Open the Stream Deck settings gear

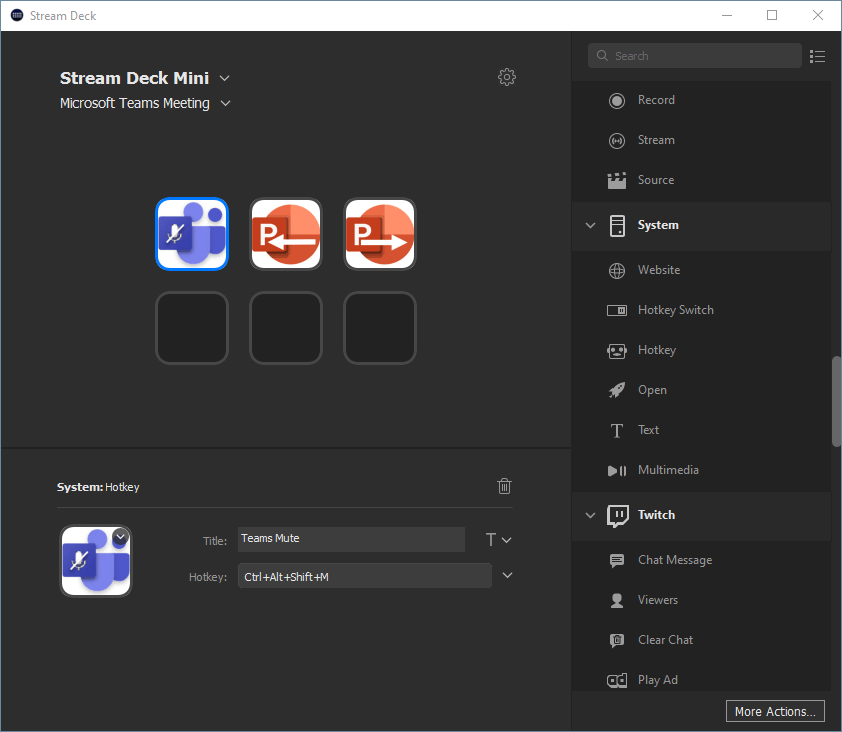507,77
